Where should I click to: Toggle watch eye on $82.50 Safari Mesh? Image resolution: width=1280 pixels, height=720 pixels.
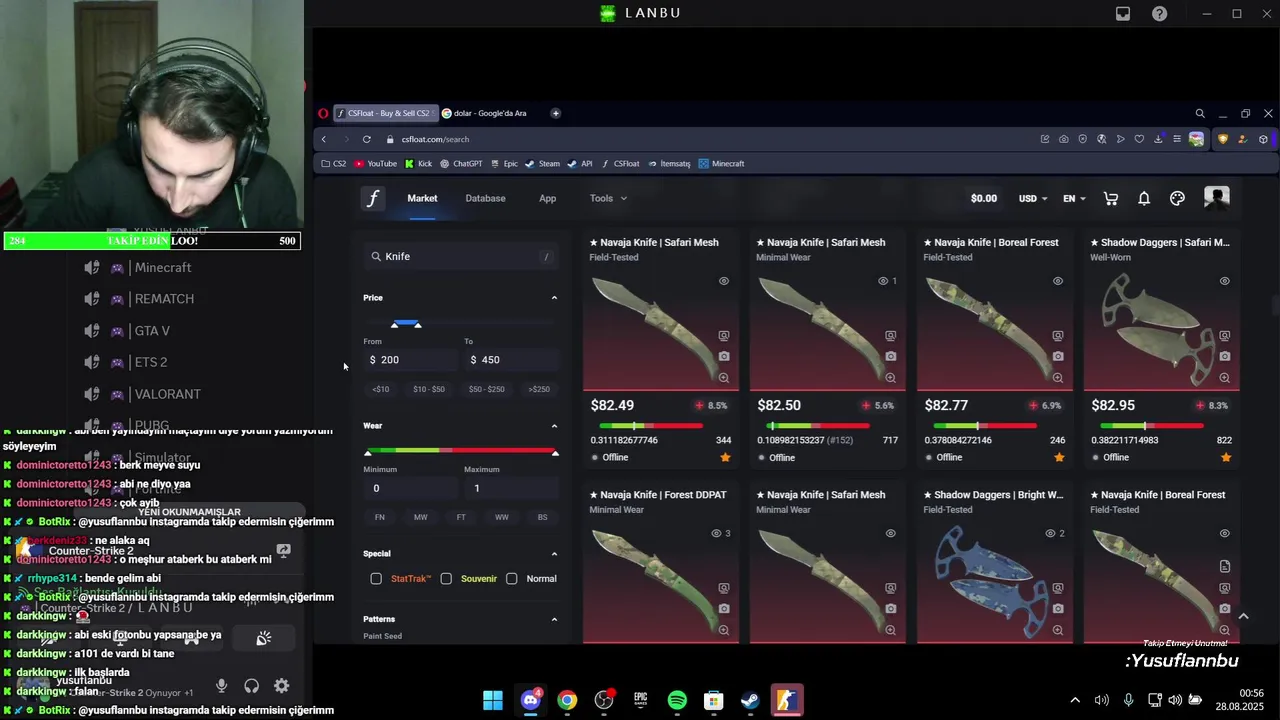(x=883, y=281)
